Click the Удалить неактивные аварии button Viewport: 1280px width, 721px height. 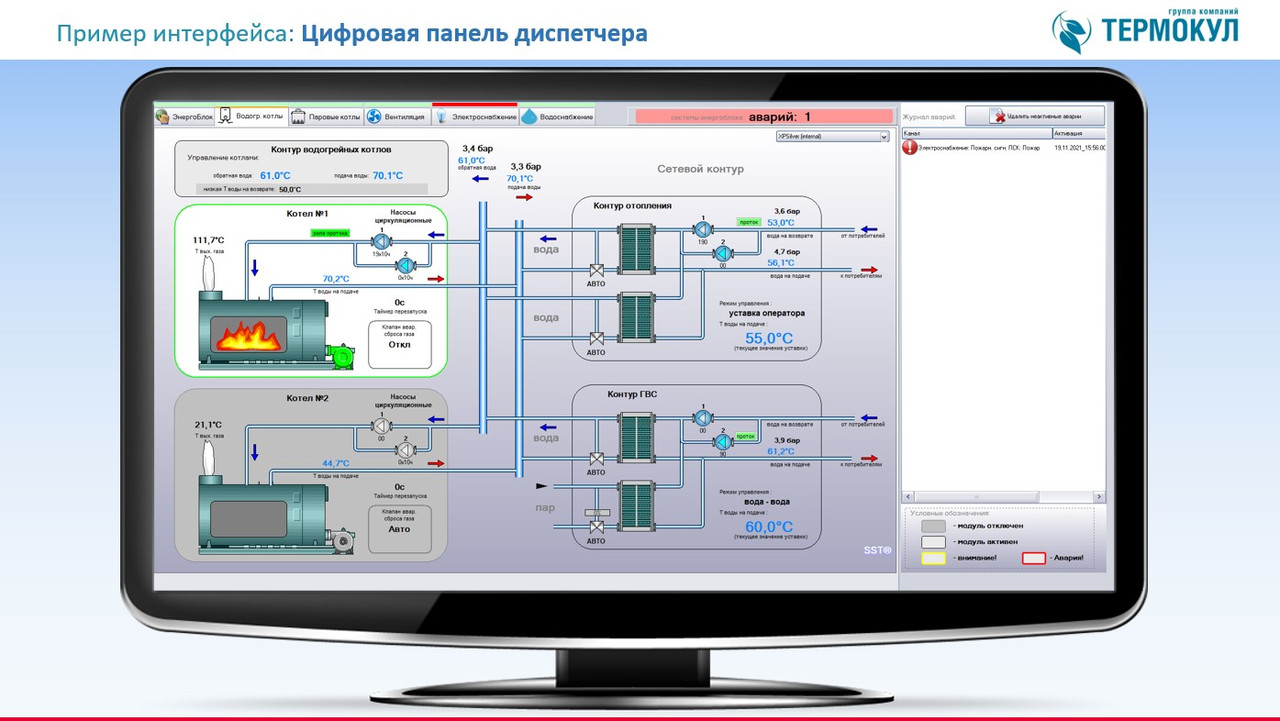coord(1035,116)
